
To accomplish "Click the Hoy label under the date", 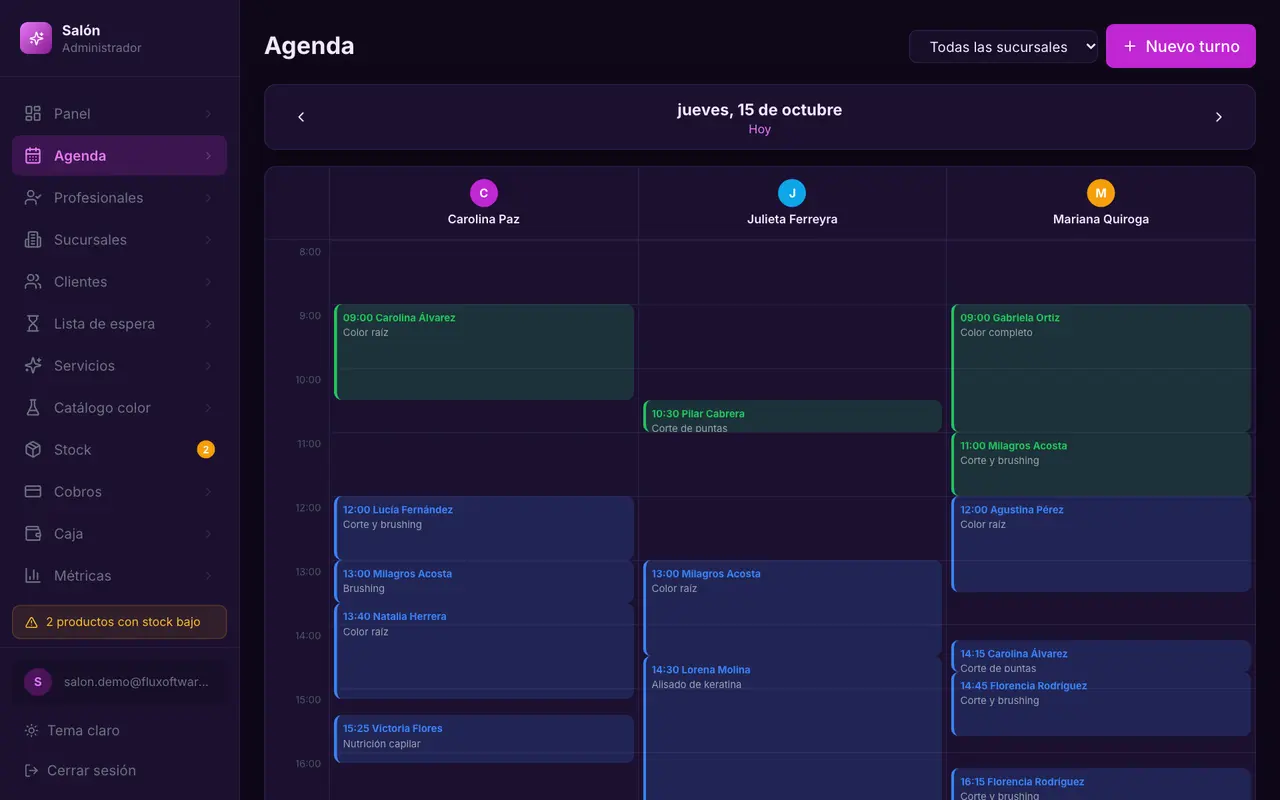I will click(760, 130).
